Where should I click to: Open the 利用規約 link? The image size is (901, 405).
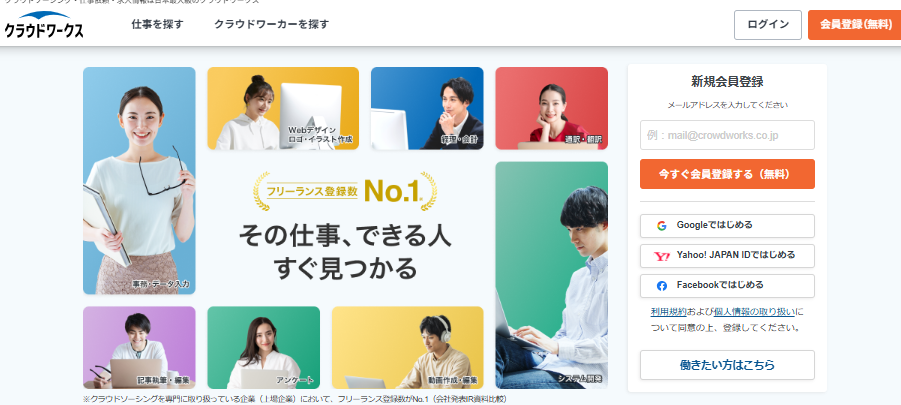pyautogui.click(x=668, y=312)
